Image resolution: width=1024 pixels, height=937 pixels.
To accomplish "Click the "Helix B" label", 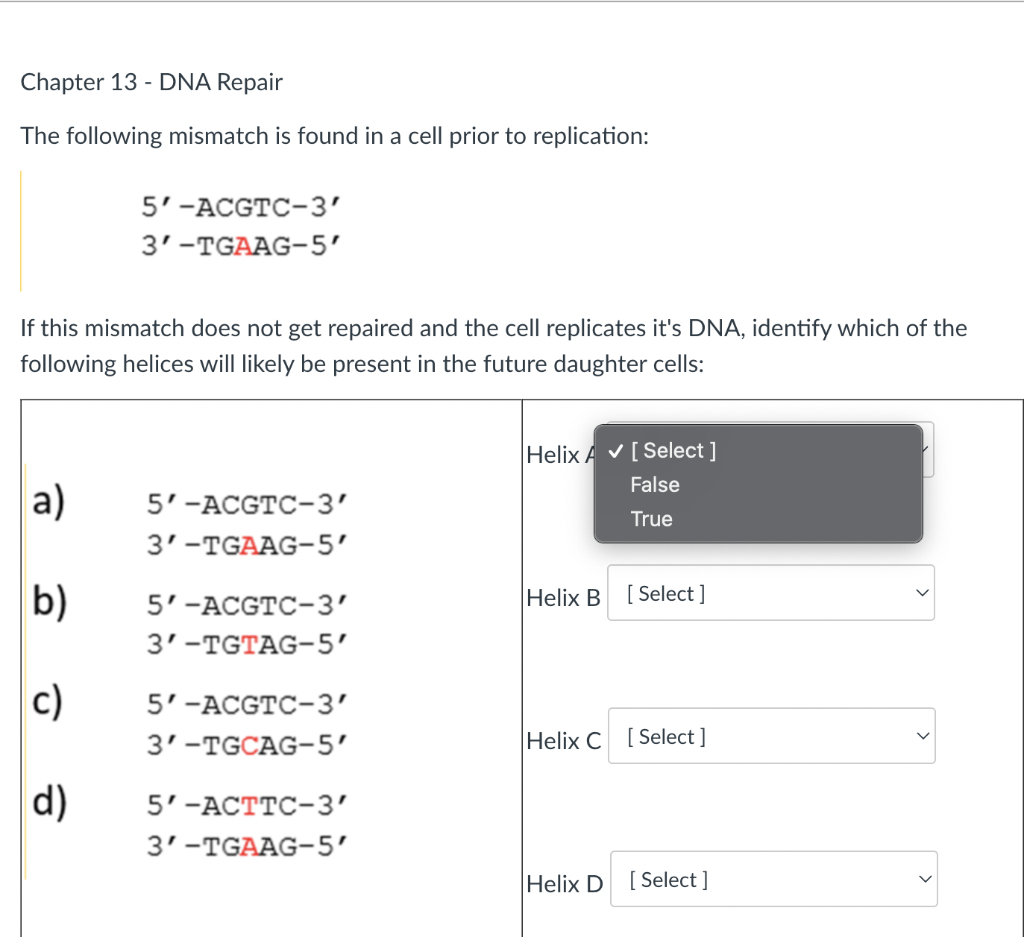I will 562,597.
